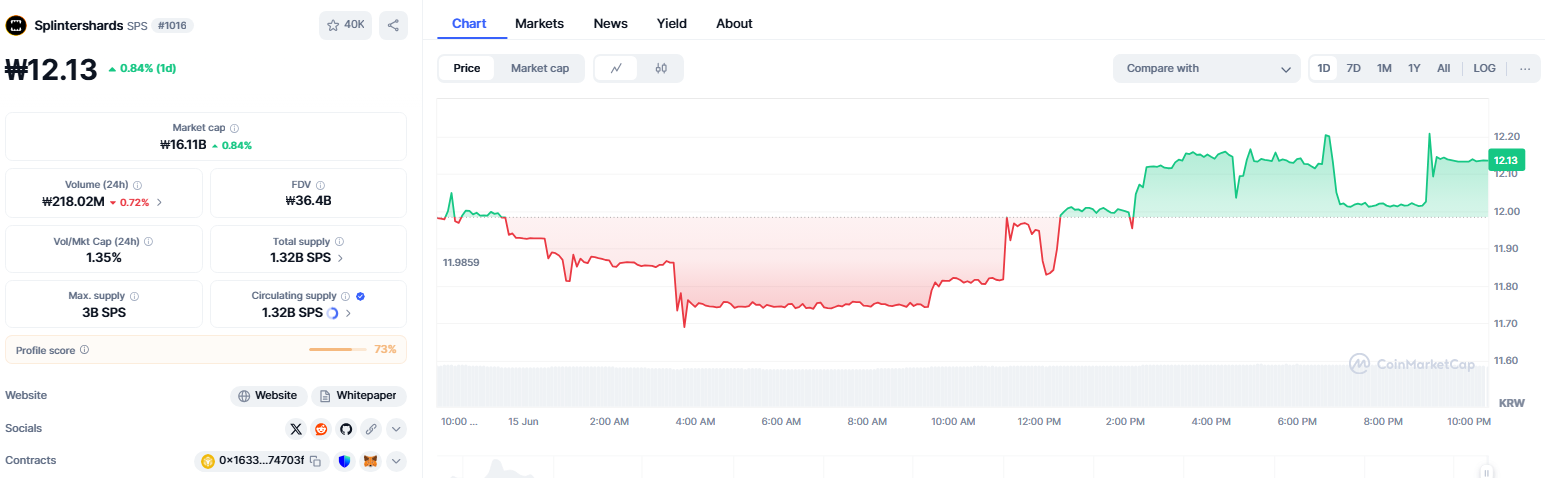The image size is (1545, 478).
Task: Expand more Socials links
Action: pyautogui.click(x=396, y=429)
